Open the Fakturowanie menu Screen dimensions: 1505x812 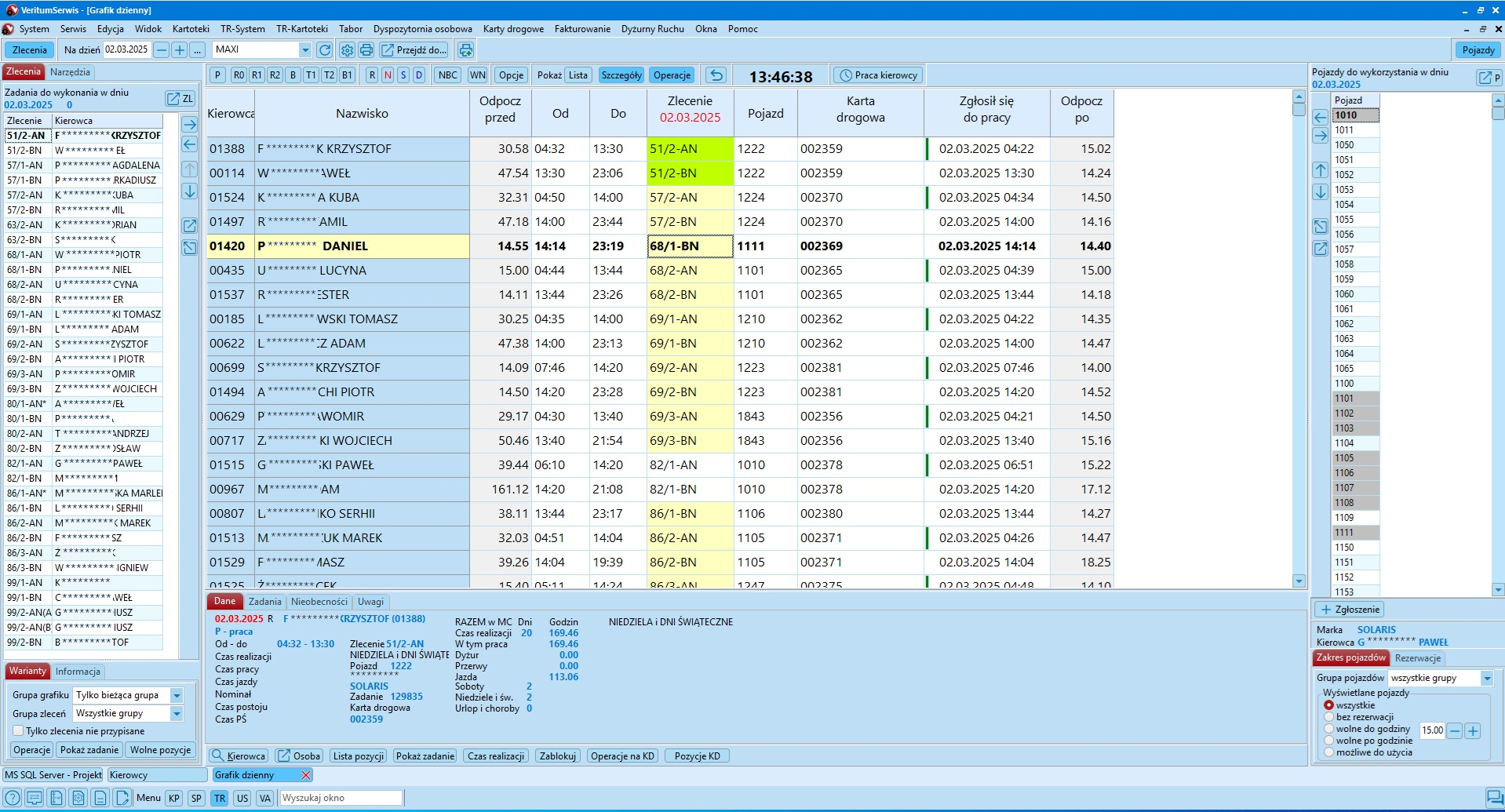coord(581,29)
